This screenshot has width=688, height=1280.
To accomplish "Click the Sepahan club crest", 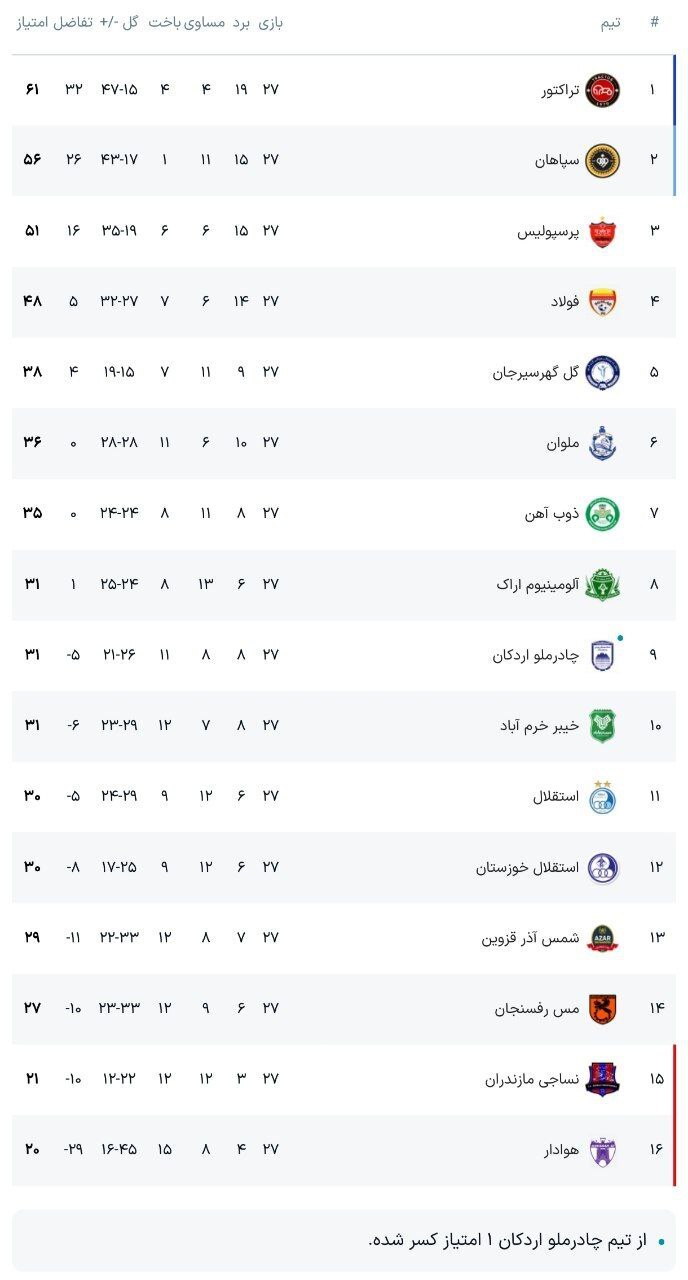I will pos(602,160).
